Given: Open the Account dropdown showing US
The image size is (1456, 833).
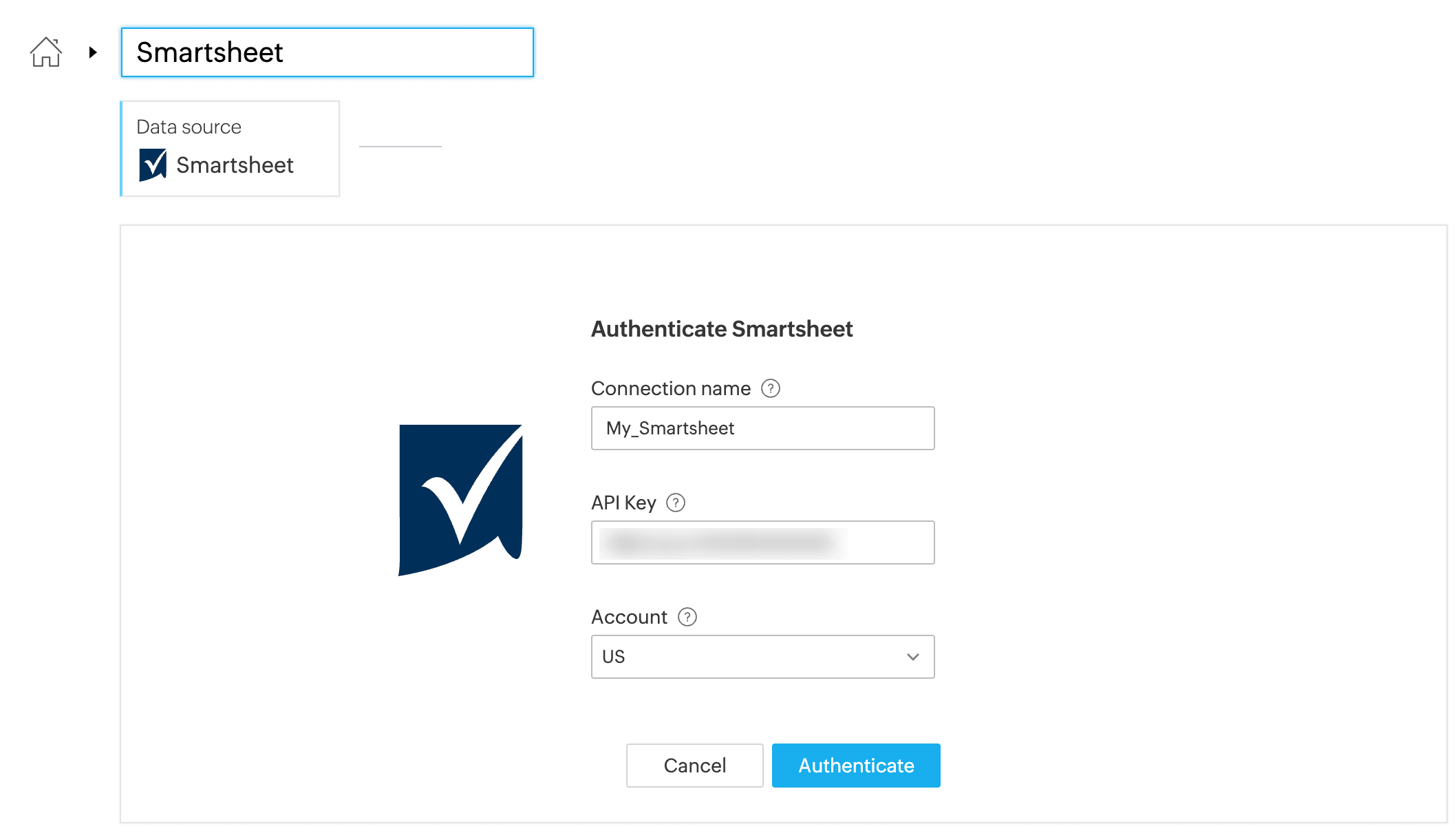Looking at the screenshot, I should 750,657.
